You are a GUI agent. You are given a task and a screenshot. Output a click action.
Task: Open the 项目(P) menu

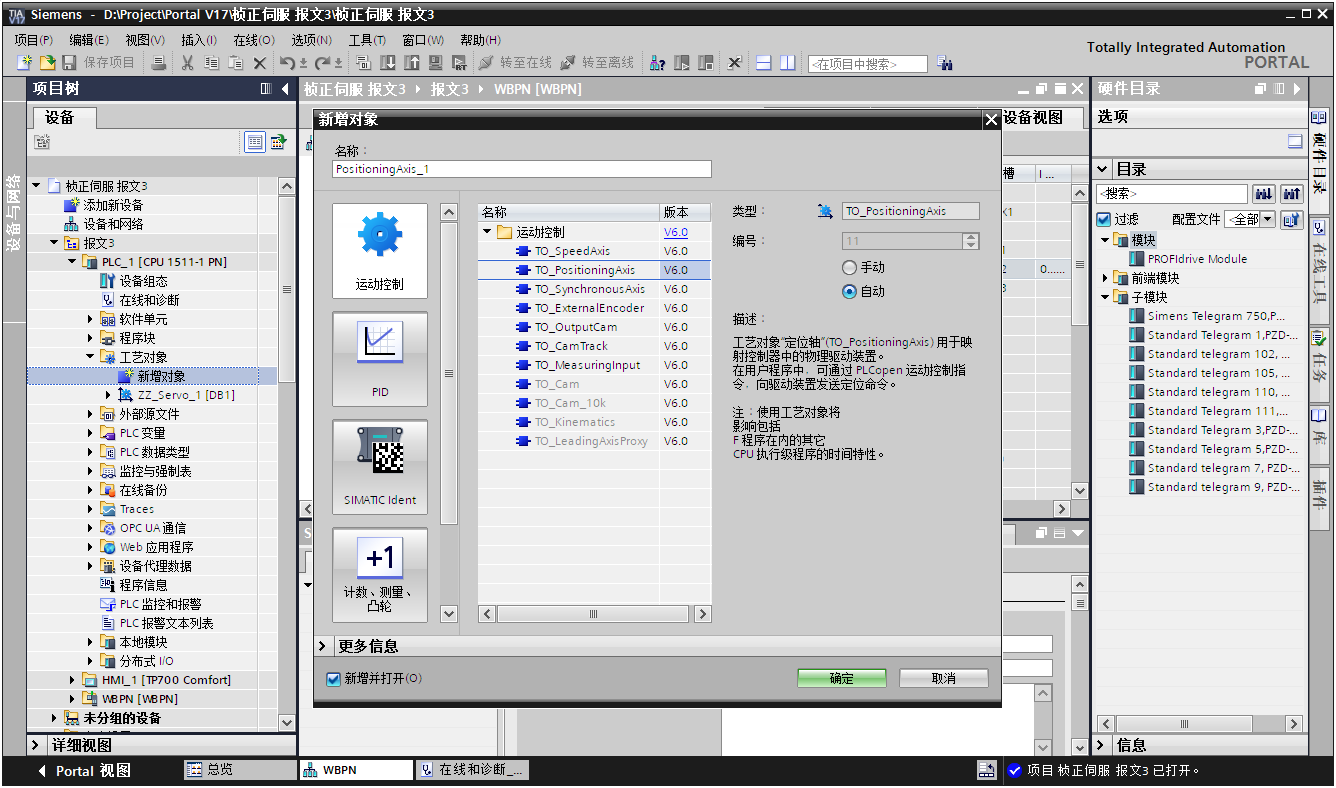click(x=34, y=40)
